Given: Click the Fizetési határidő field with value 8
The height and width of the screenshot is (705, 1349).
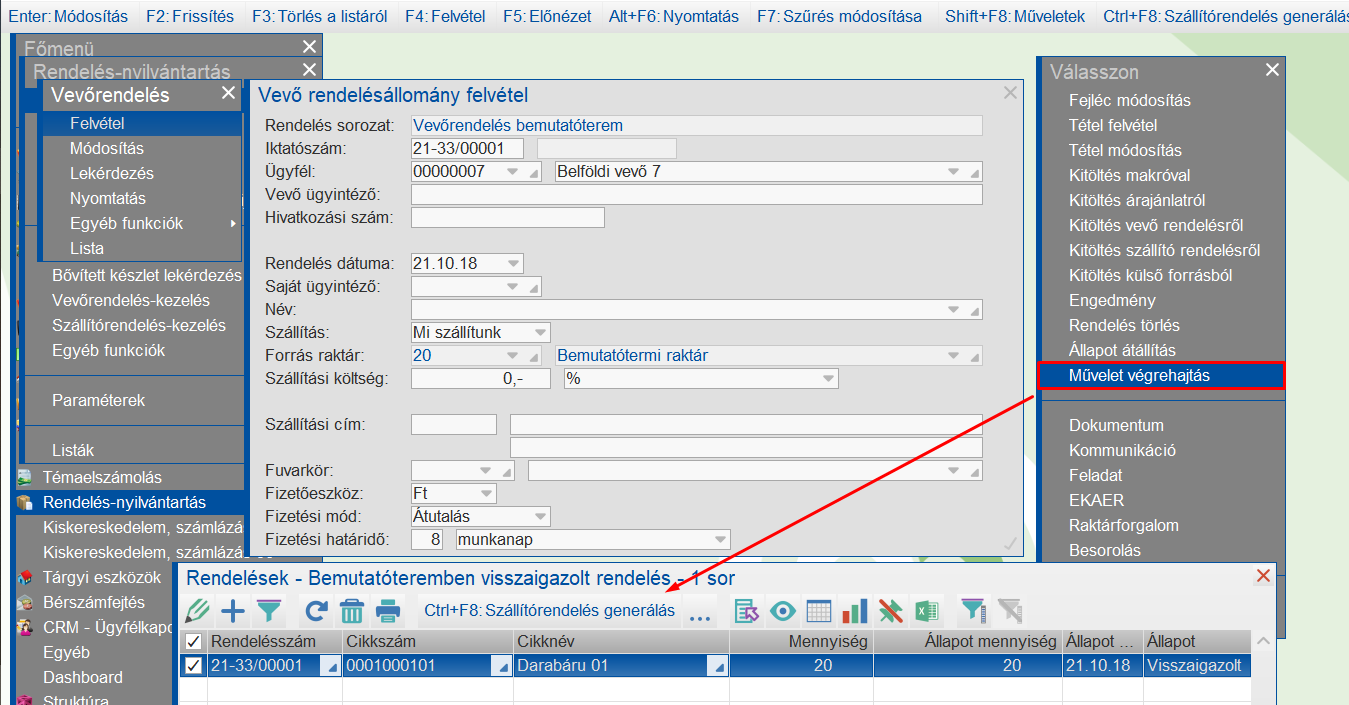Looking at the screenshot, I should click(x=428, y=540).
